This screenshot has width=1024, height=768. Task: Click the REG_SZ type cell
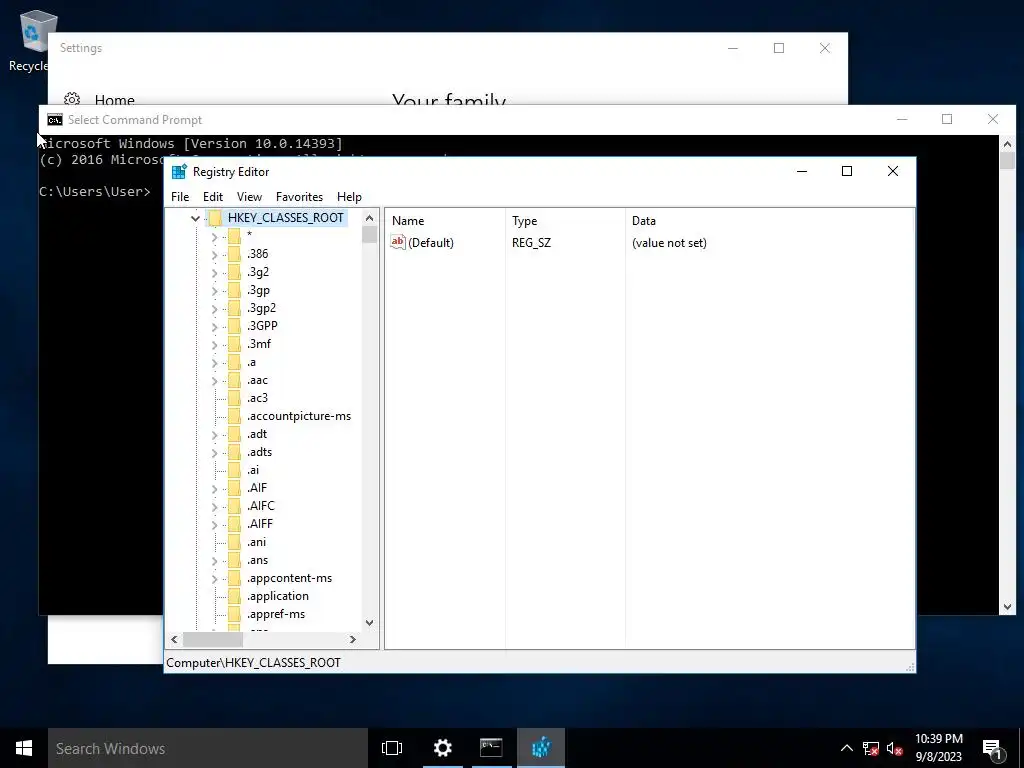(531, 243)
